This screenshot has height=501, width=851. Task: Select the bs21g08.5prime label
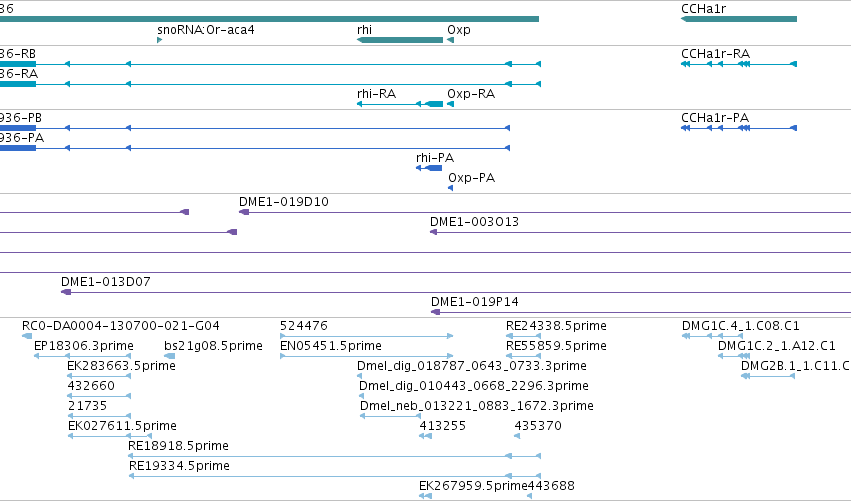(213, 346)
